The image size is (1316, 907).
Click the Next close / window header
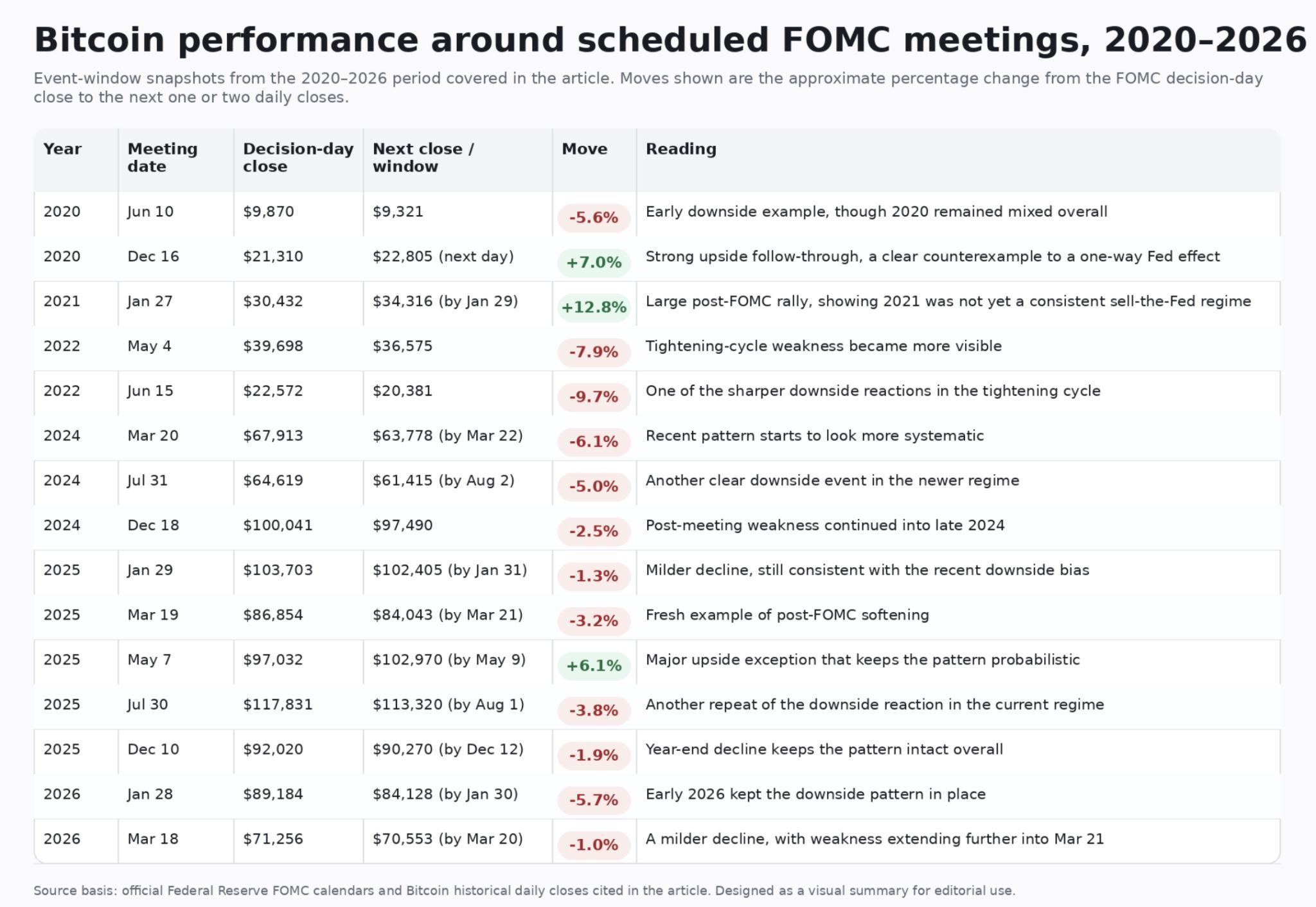click(423, 157)
